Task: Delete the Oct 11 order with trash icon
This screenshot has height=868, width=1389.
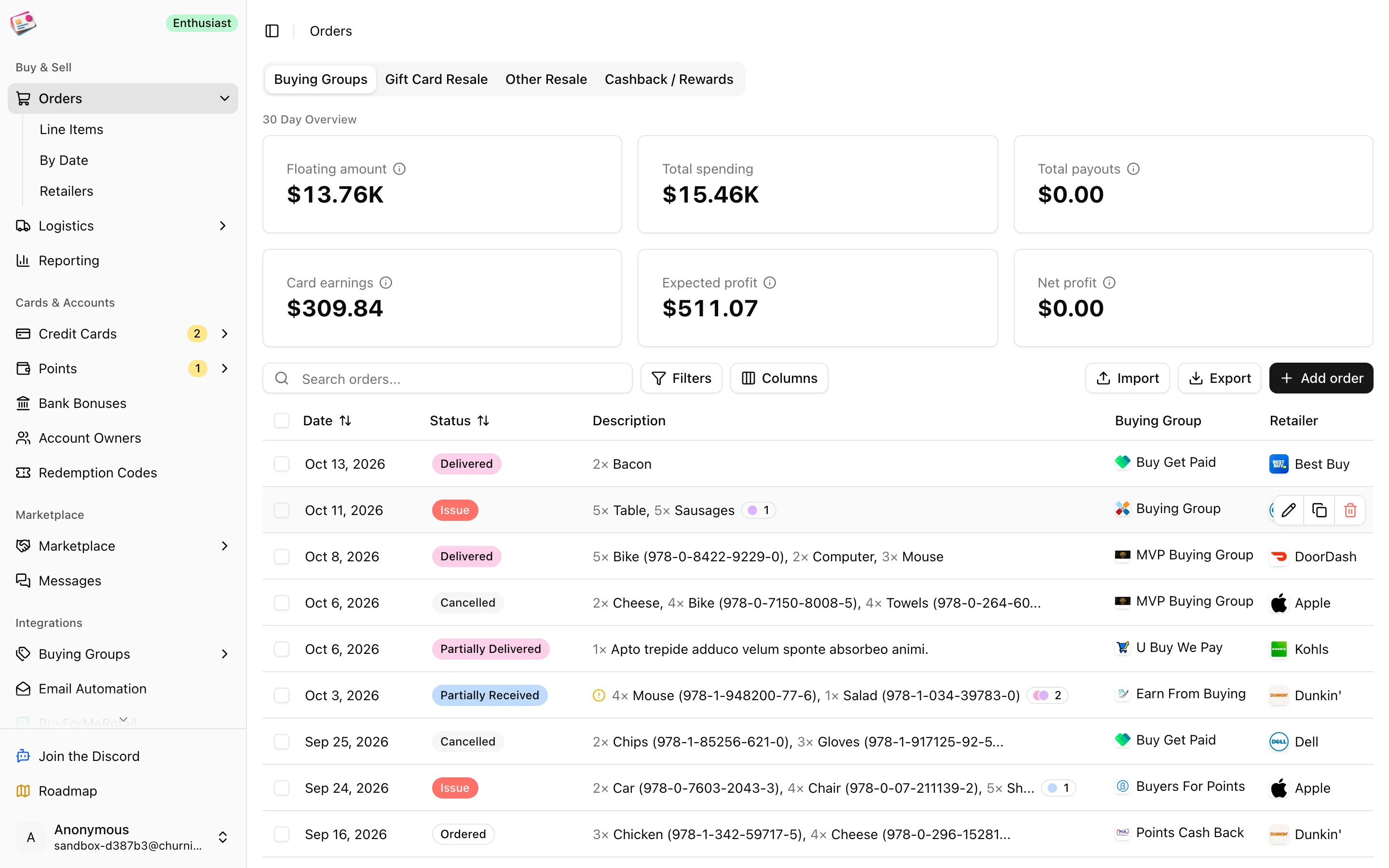Action: coord(1350,510)
